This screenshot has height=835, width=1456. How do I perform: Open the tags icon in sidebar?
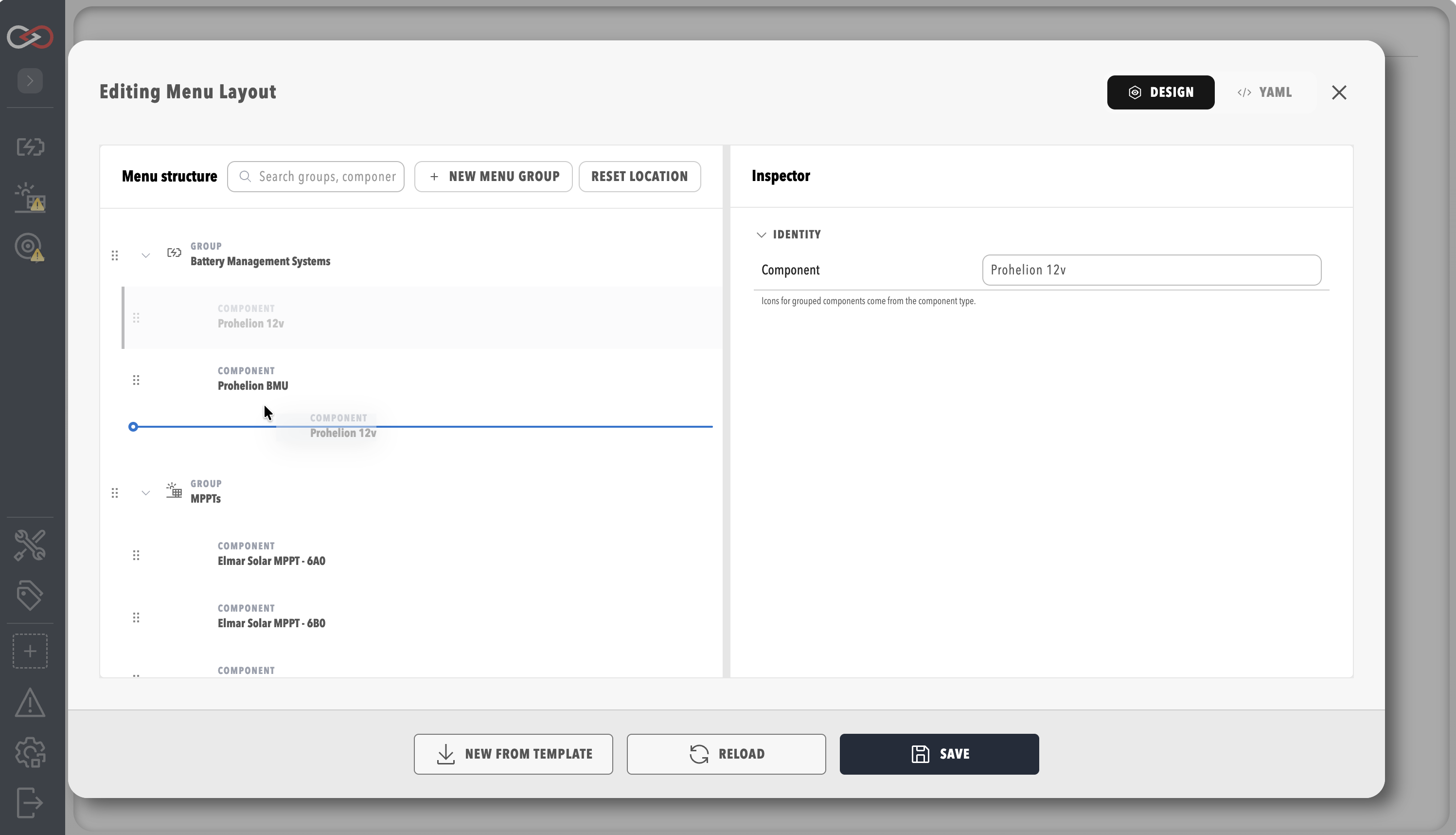tap(30, 595)
